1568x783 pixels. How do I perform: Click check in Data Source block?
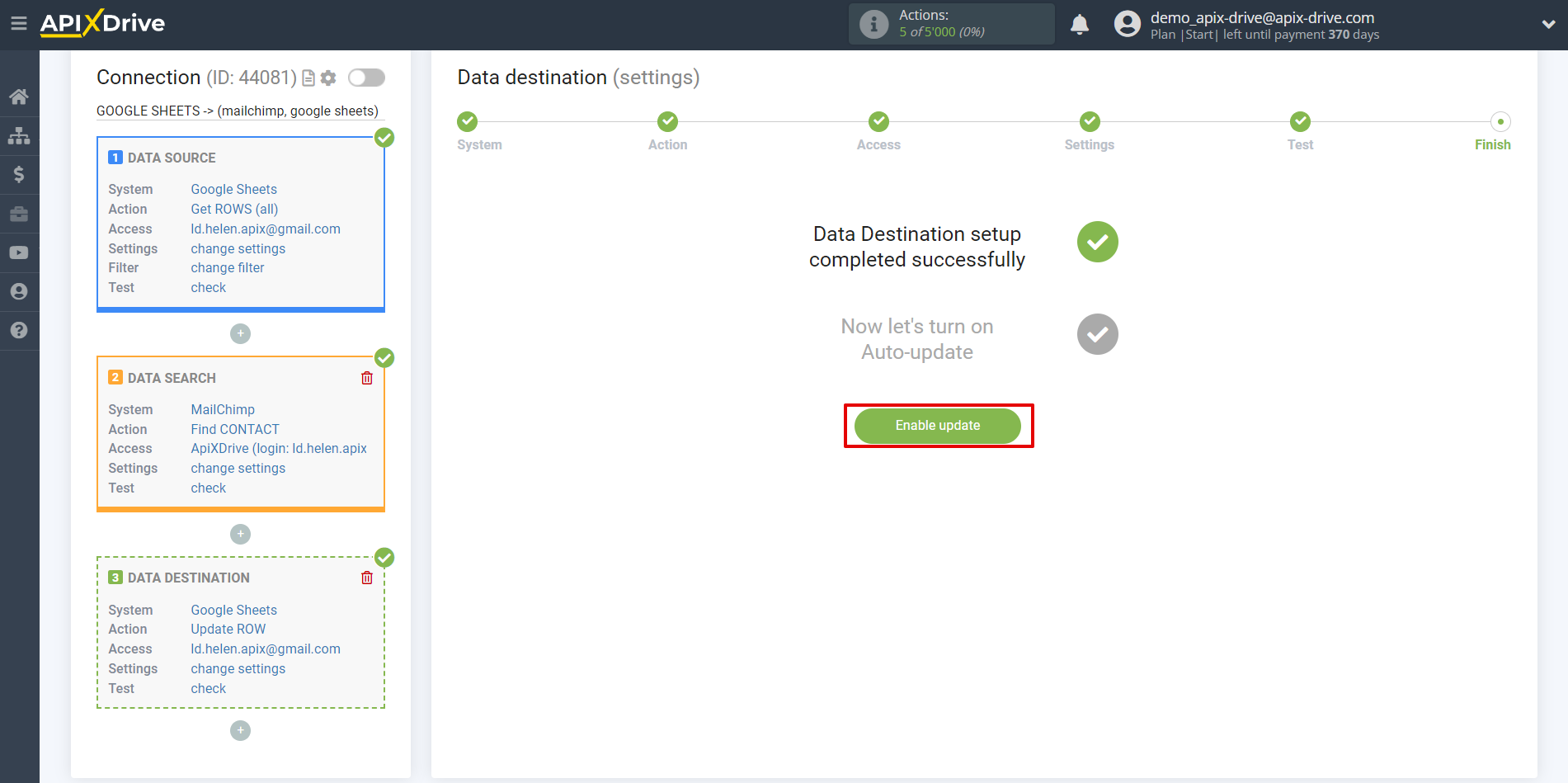208,287
